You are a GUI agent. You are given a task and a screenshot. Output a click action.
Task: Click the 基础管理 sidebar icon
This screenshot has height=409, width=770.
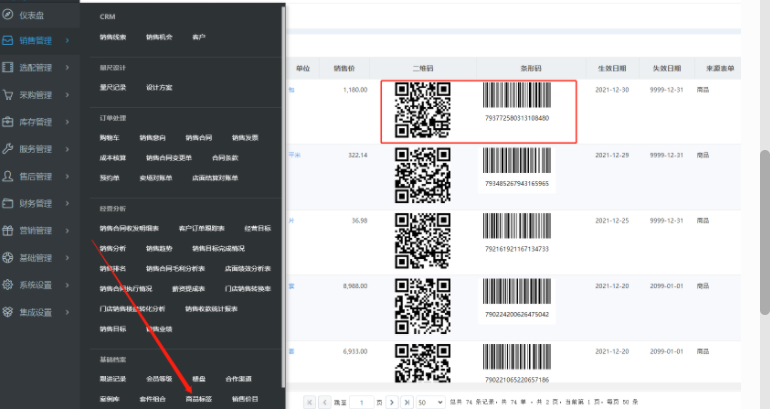click(7, 258)
